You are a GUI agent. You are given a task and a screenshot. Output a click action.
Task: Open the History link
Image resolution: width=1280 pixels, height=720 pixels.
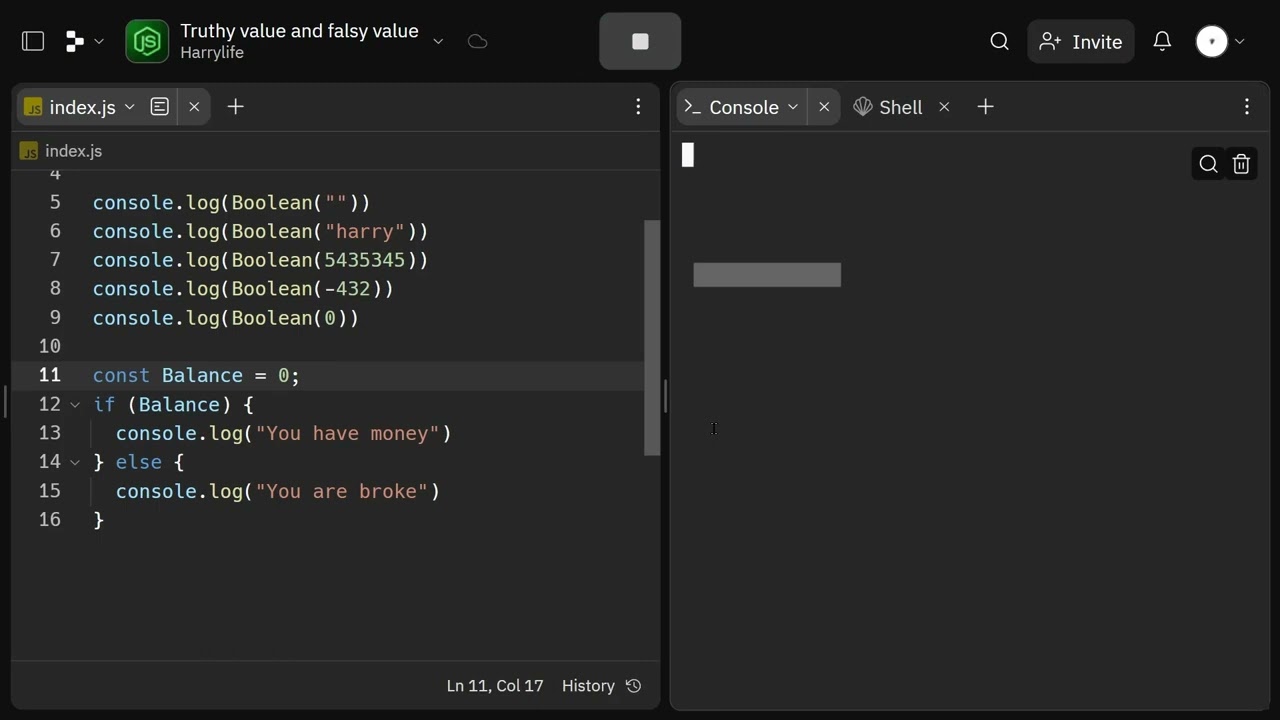588,686
